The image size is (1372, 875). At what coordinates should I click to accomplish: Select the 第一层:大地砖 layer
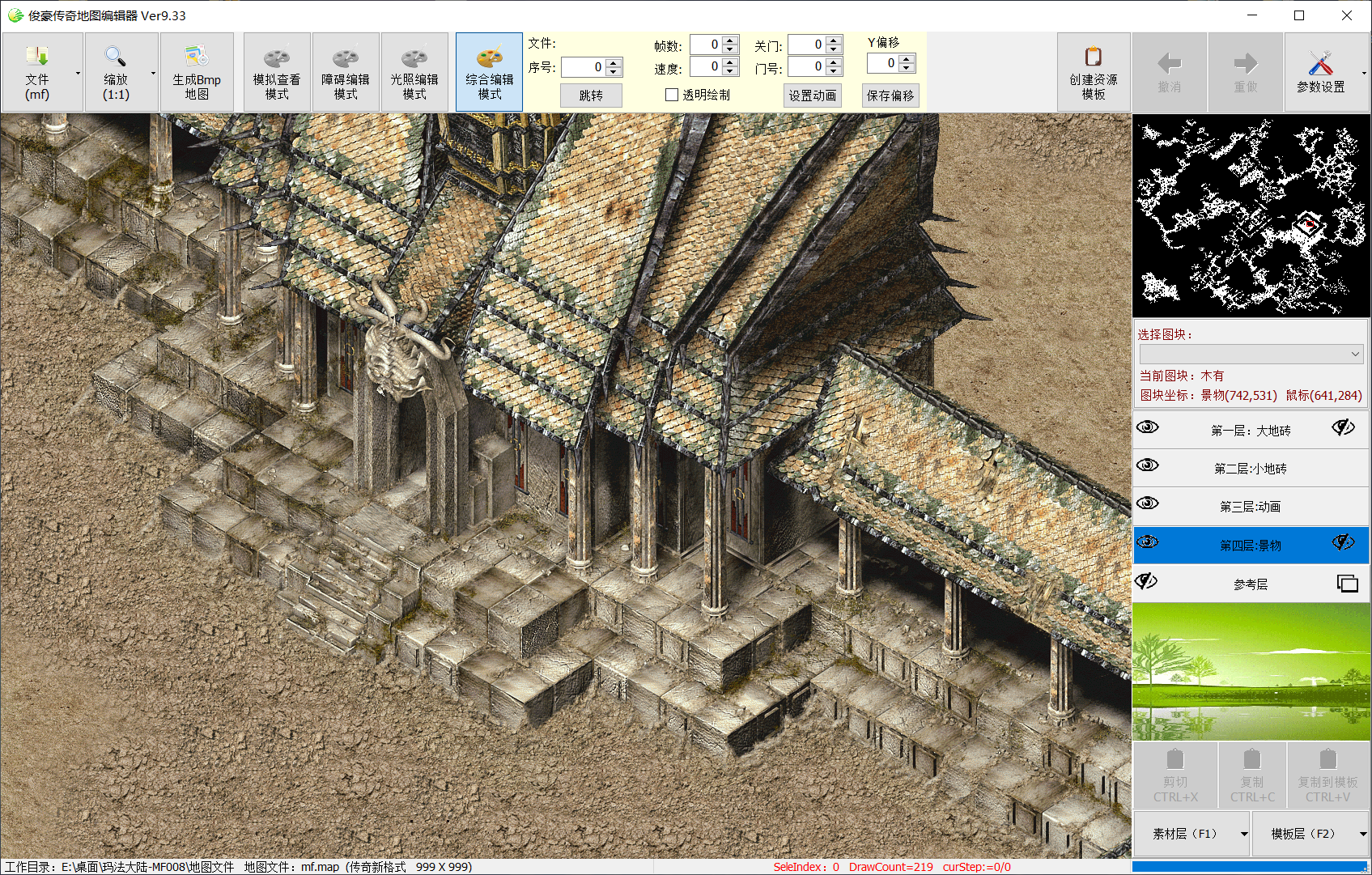pyautogui.click(x=1251, y=431)
